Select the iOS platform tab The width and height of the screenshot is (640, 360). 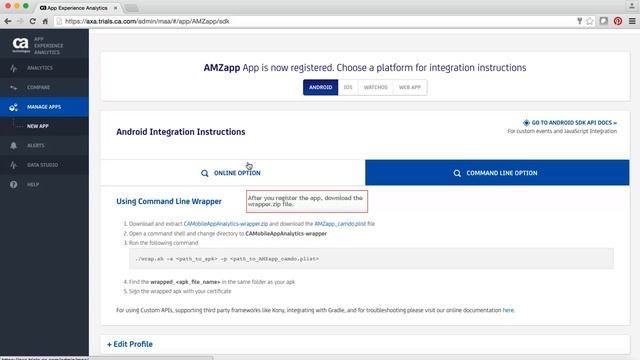point(348,87)
